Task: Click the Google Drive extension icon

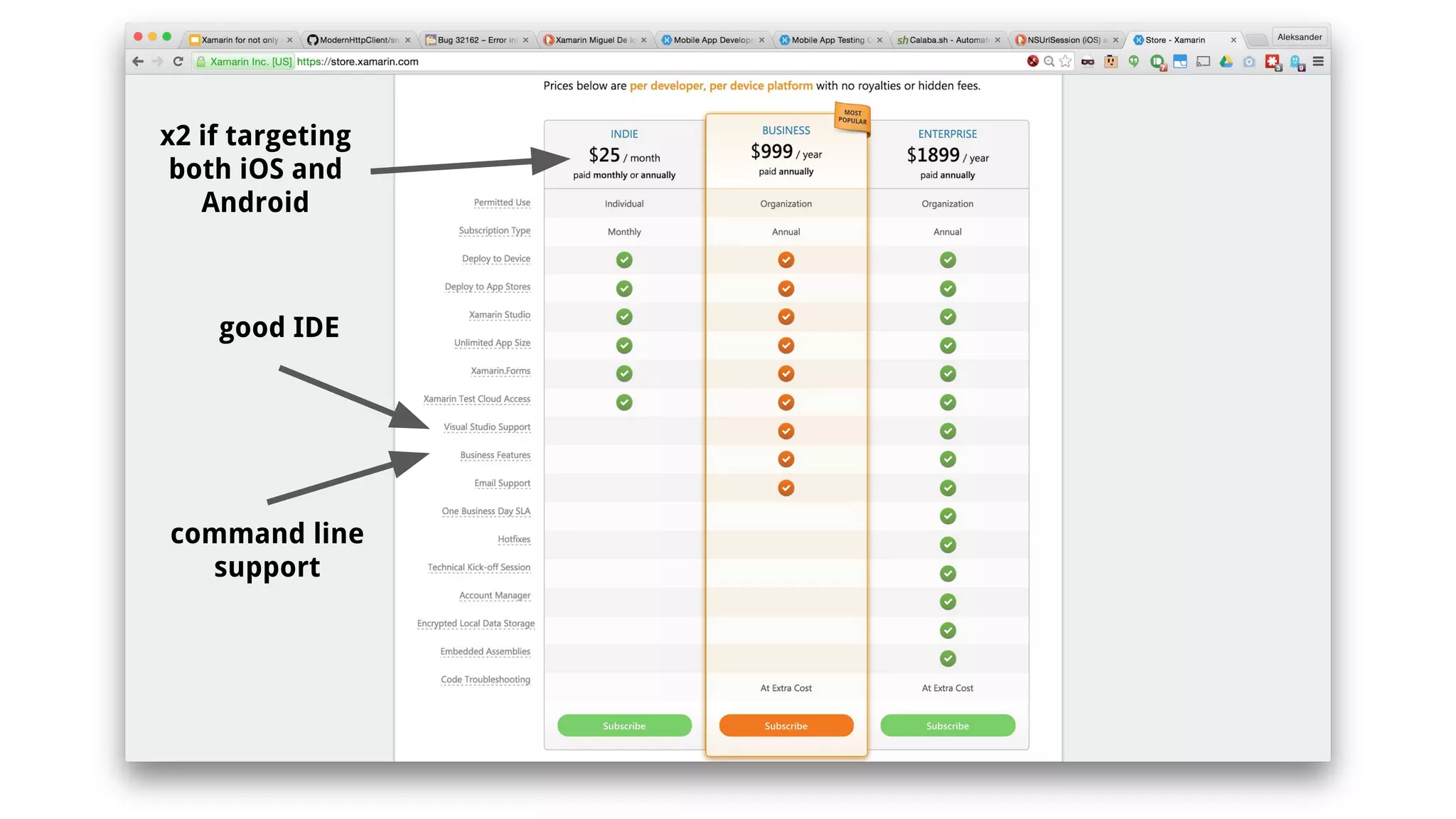Action: 1226,62
